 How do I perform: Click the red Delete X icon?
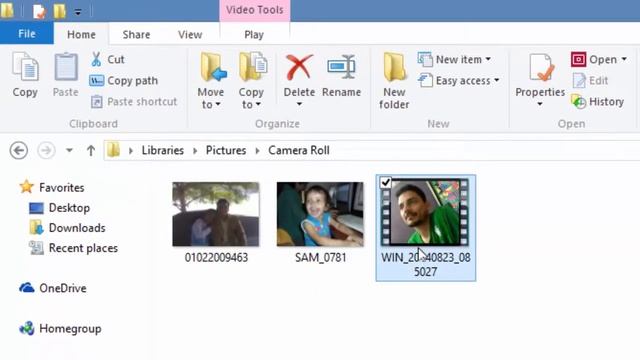tap(299, 67)
